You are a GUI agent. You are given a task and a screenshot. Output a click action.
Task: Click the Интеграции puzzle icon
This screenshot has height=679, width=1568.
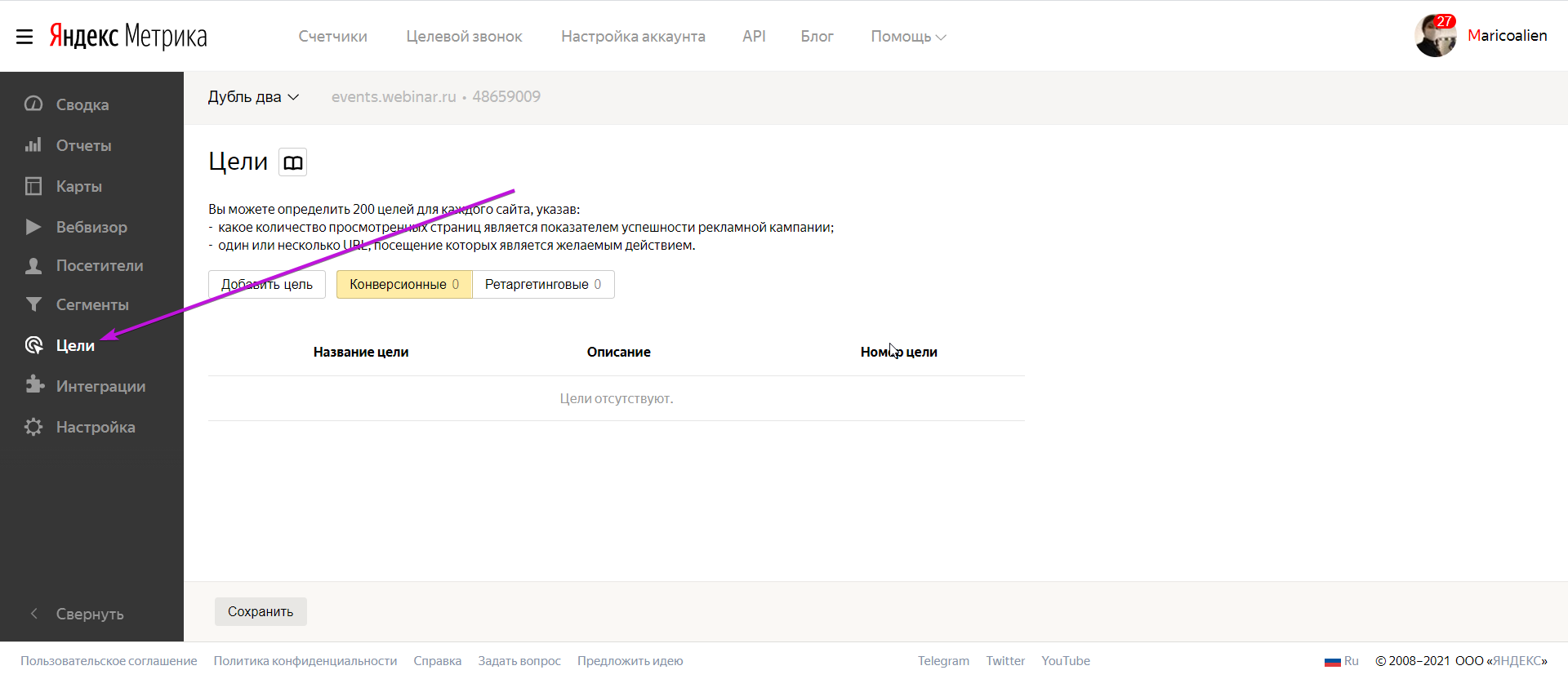point(34,384)
